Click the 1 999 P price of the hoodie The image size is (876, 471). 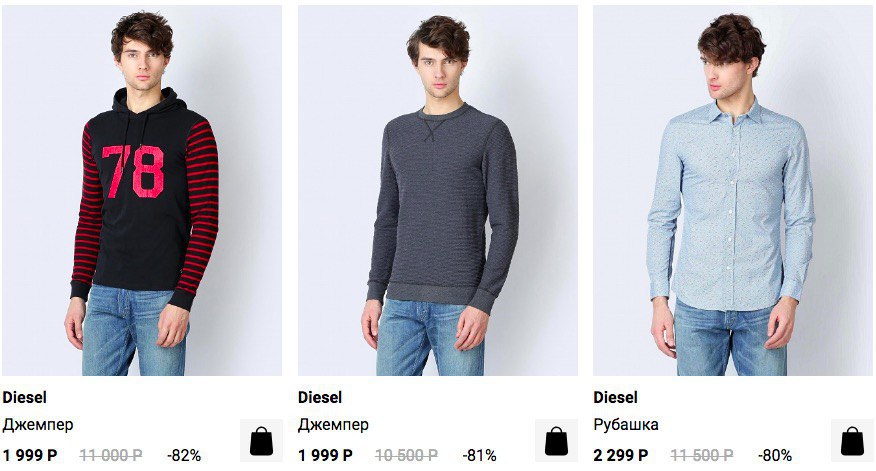pos(30,455)
